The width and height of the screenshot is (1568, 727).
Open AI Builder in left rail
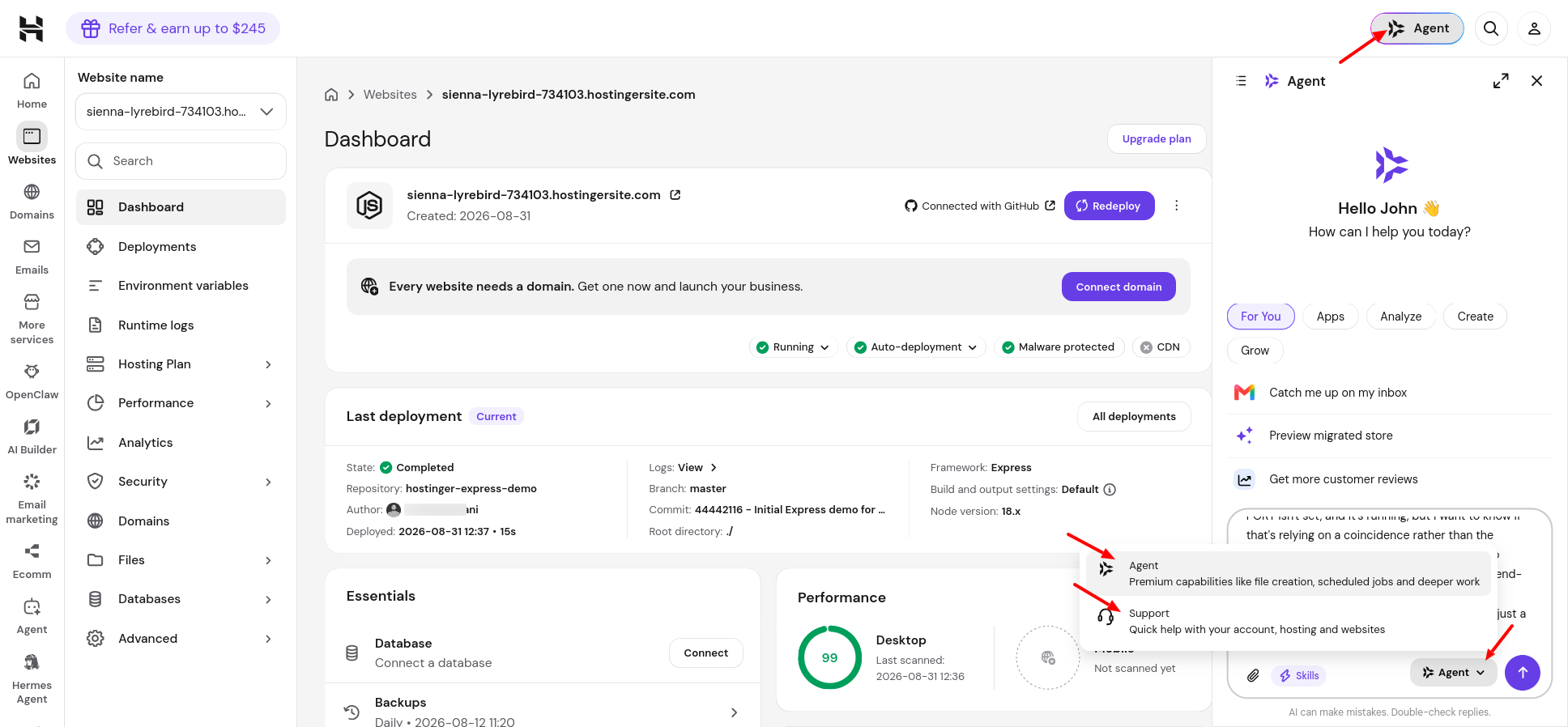pyautogui.click(x=32, y=436)
